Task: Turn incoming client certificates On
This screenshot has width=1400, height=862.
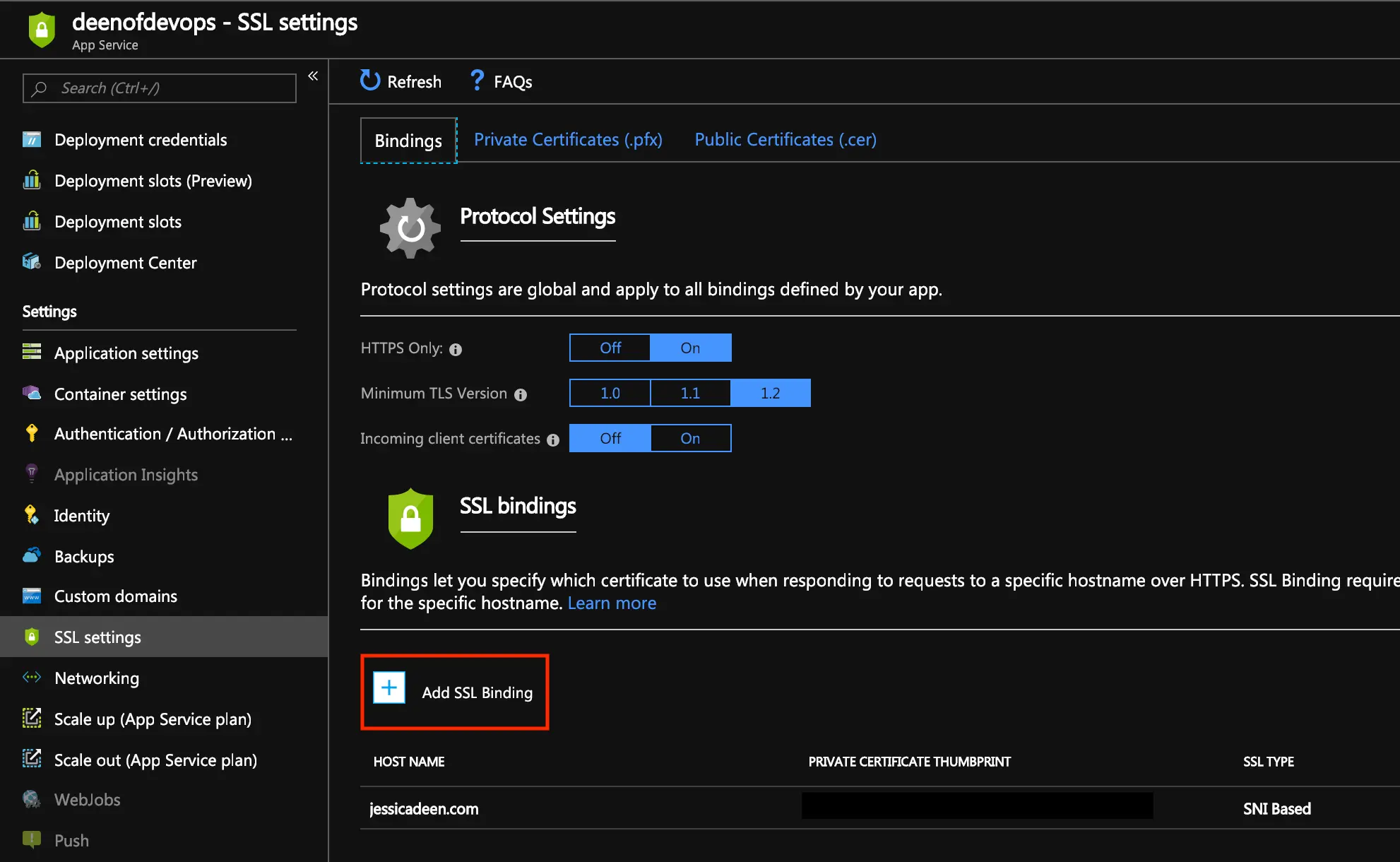Action: pyautogui.click(x=689, y=438)
